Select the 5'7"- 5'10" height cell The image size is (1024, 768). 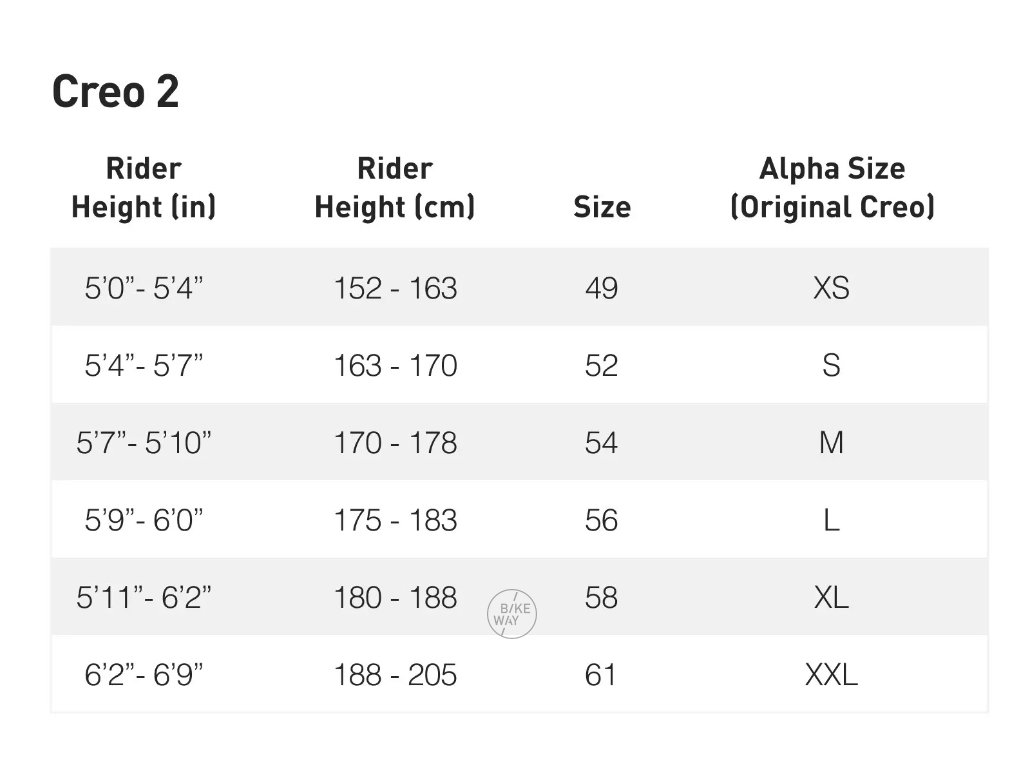(x=144, y=442)
